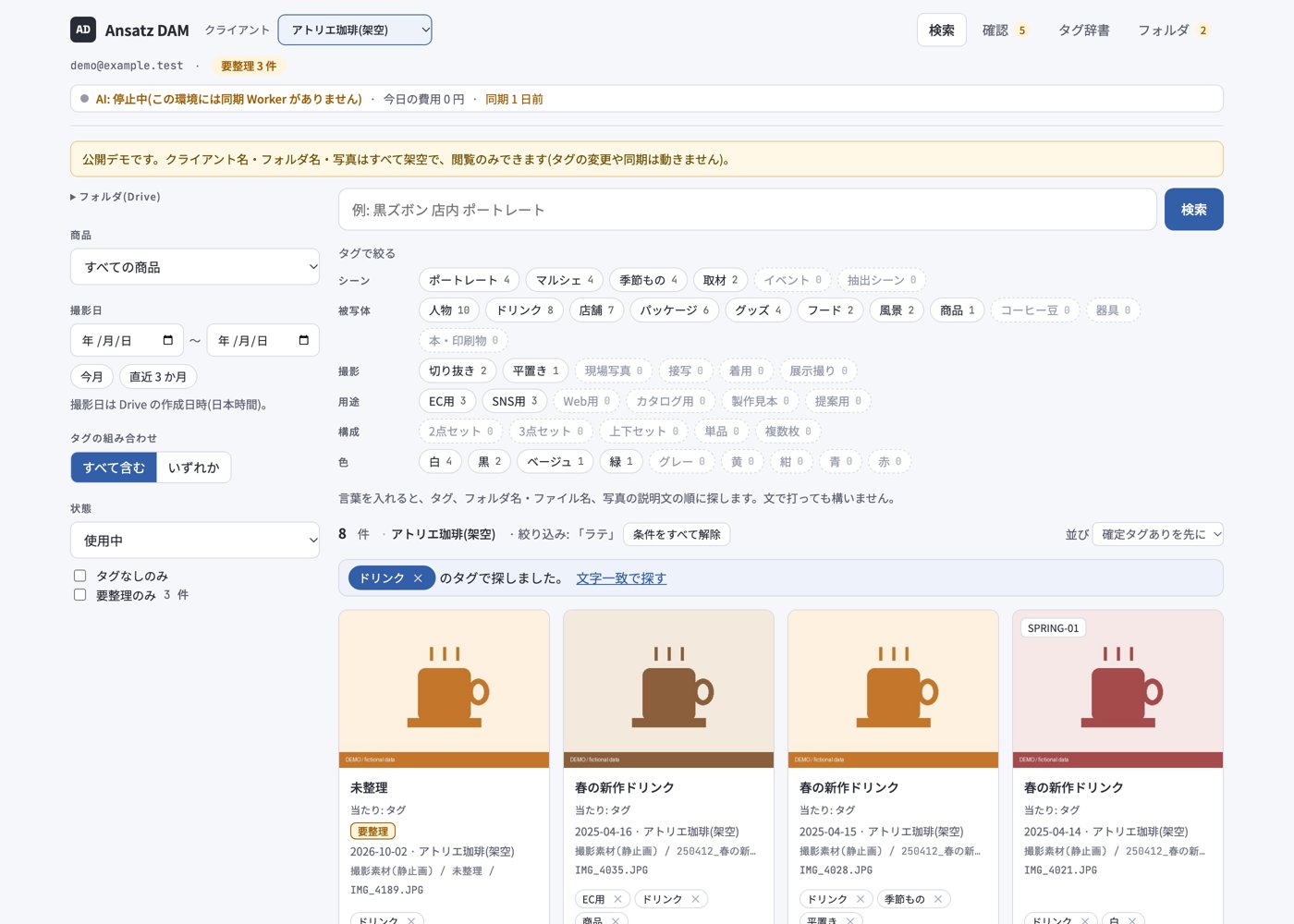Remove the ドリンク search tag filter chip
This screenshot has height=924, width=1294.
tap(418, 578)
